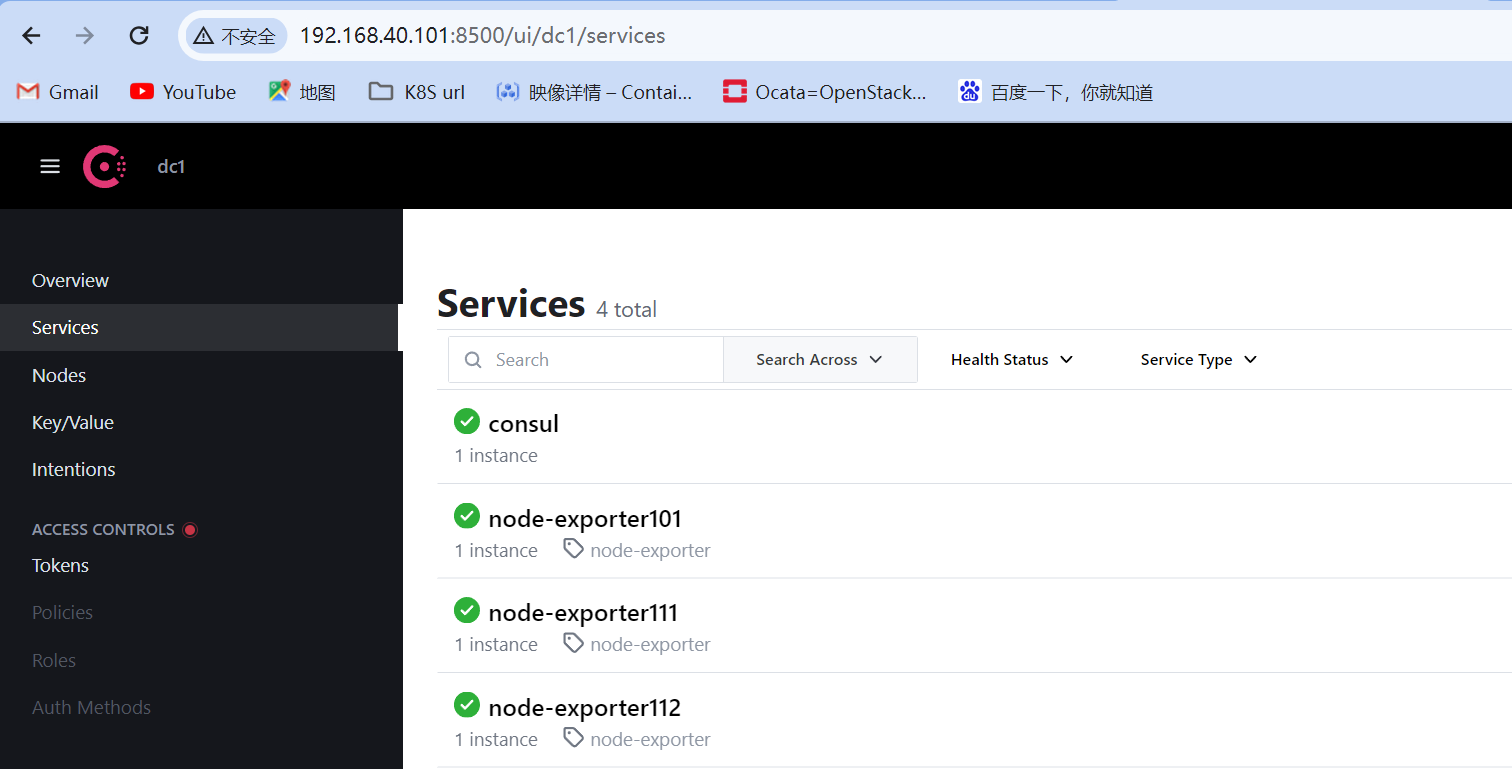
Task: Navigate to the Intentions page
Action: tap(73, 469)
